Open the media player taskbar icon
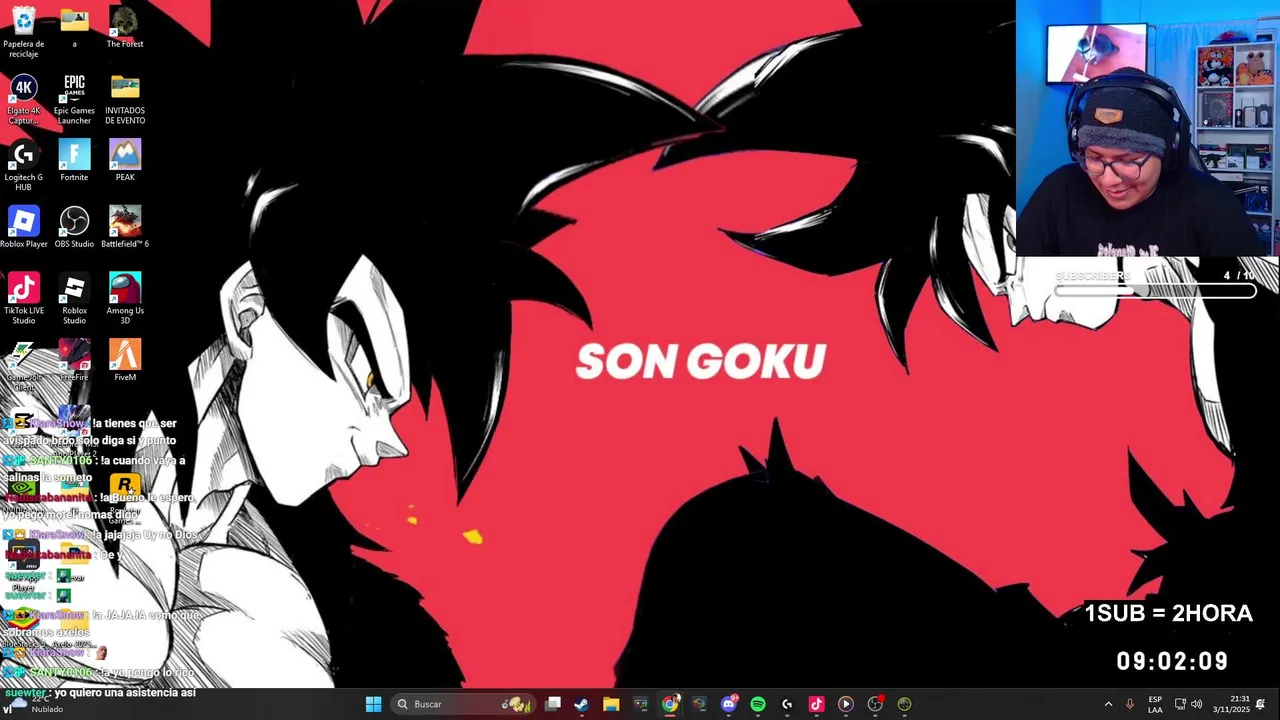The height and width of the screenshot is (720, 1280). point(846,704)
